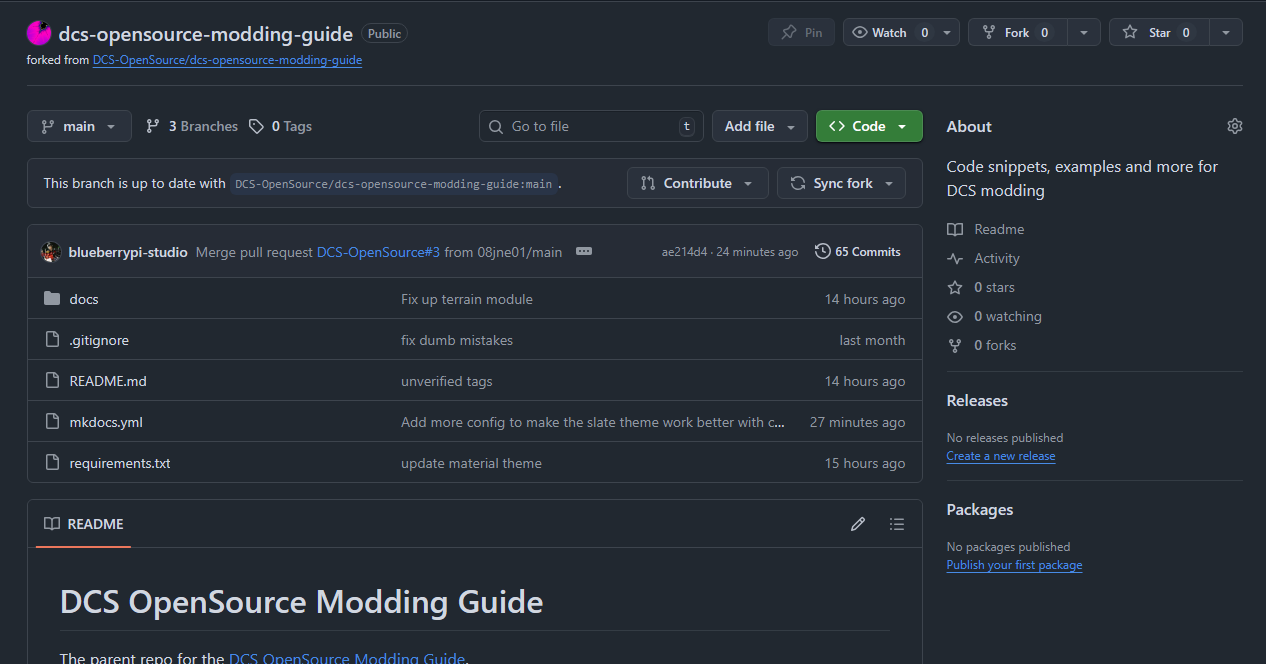The width and height of the screenshot is (1266, 664).
Task: Click the pencil edit README icon
Action: [x=857, y=524]
